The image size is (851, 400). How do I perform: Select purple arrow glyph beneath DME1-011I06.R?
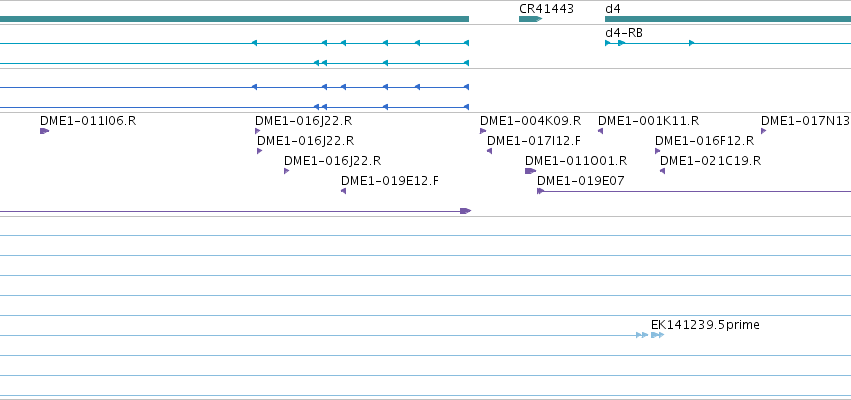(45, 131)
